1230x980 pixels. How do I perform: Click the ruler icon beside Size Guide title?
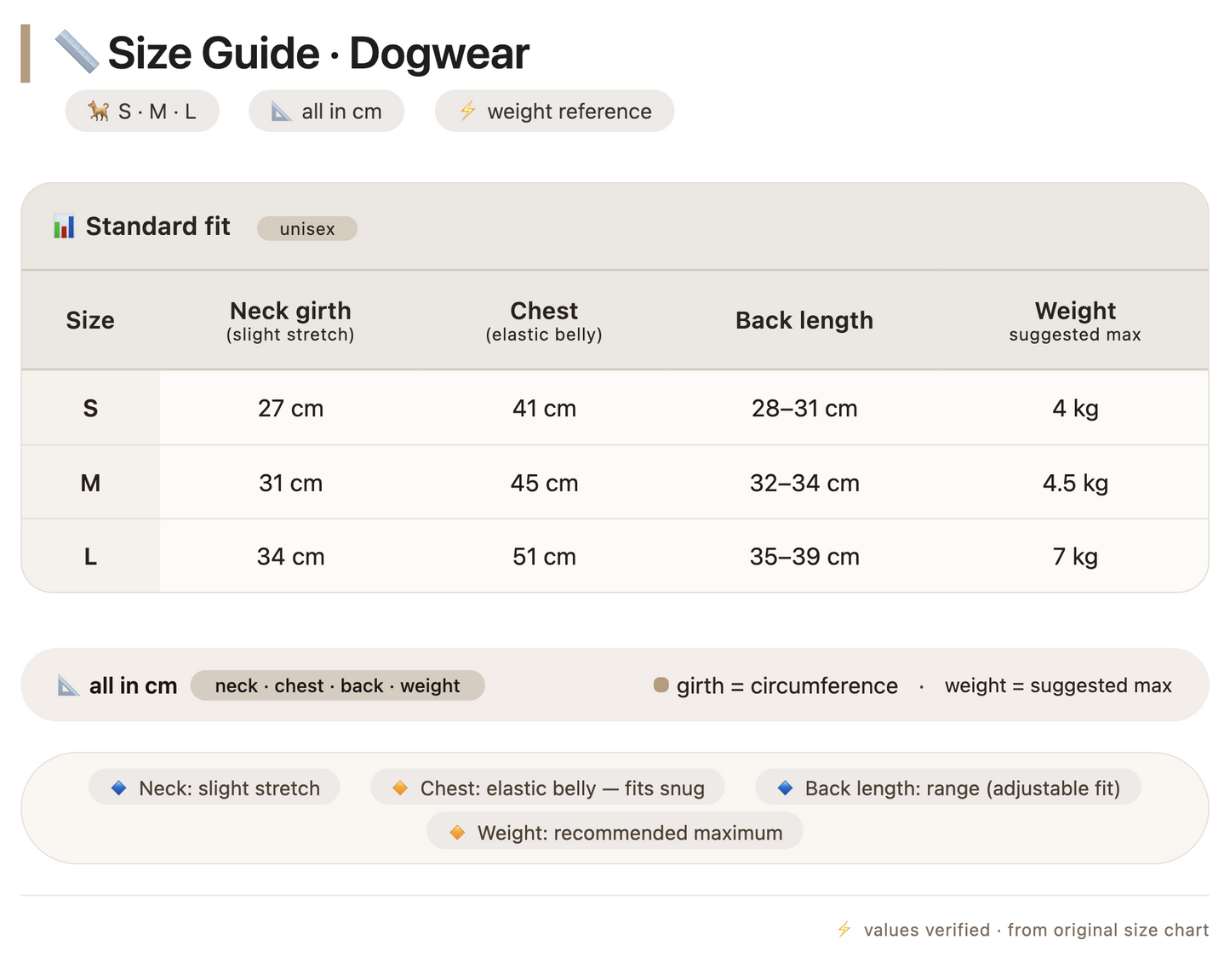(77, 52)
